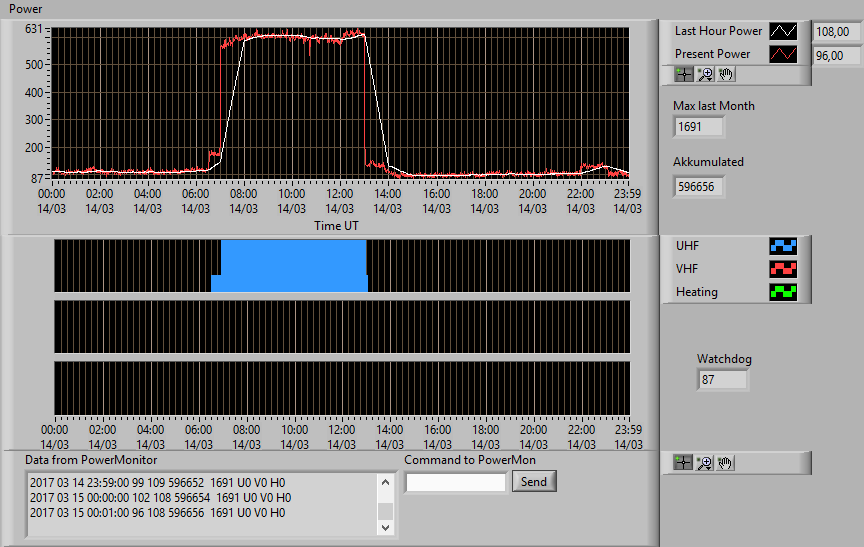Choose hand pan tool in lower graph palette

pyautogui.click(x=725, y=463)
